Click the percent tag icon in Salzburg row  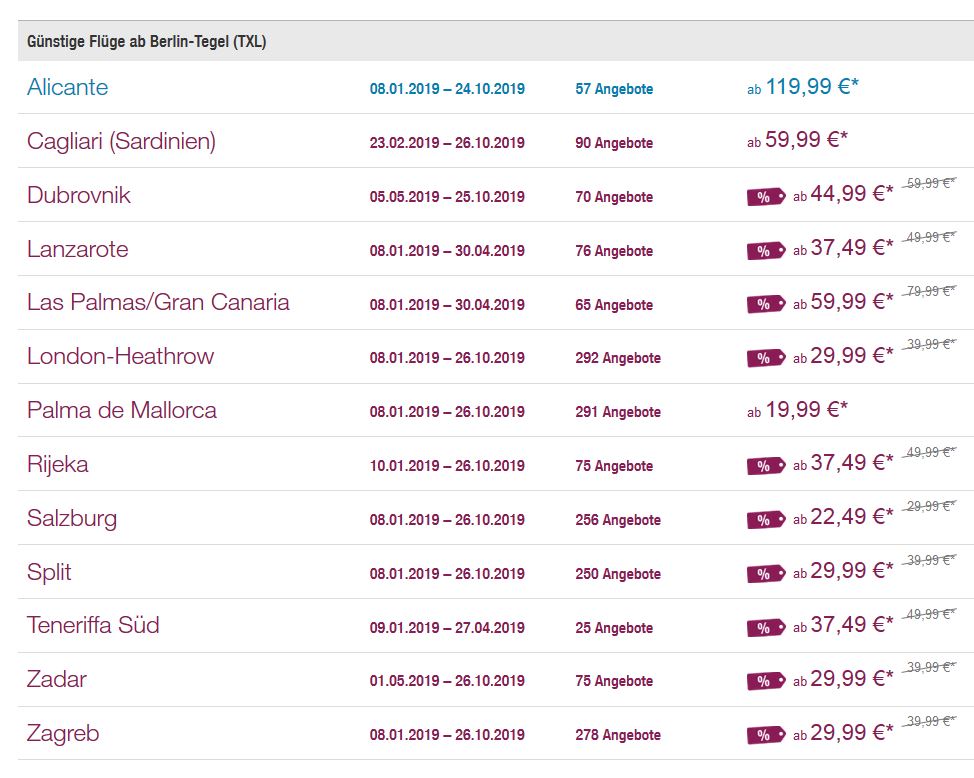click(x=766, y=520)
